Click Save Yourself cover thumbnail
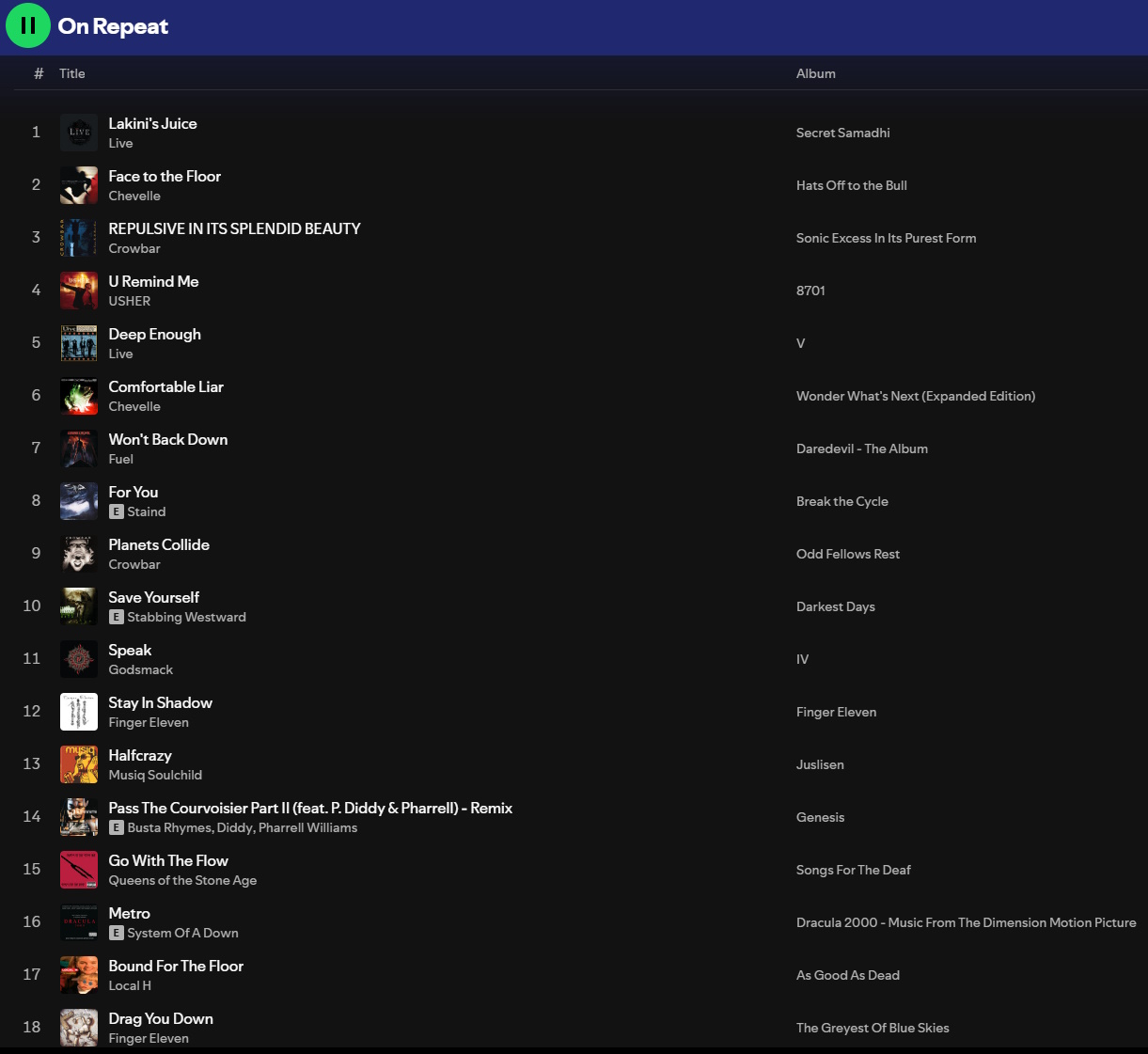This screenshot has height=1054, width=1148. click(x=79, y=606)
